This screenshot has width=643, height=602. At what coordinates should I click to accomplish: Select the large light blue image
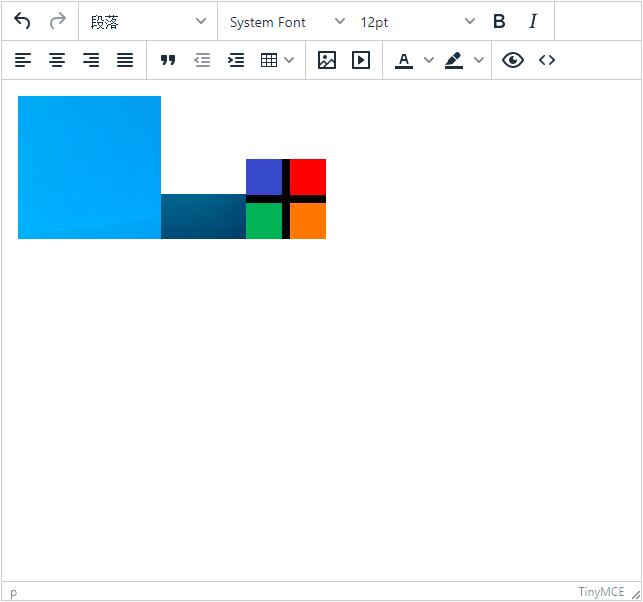[89, 167]
